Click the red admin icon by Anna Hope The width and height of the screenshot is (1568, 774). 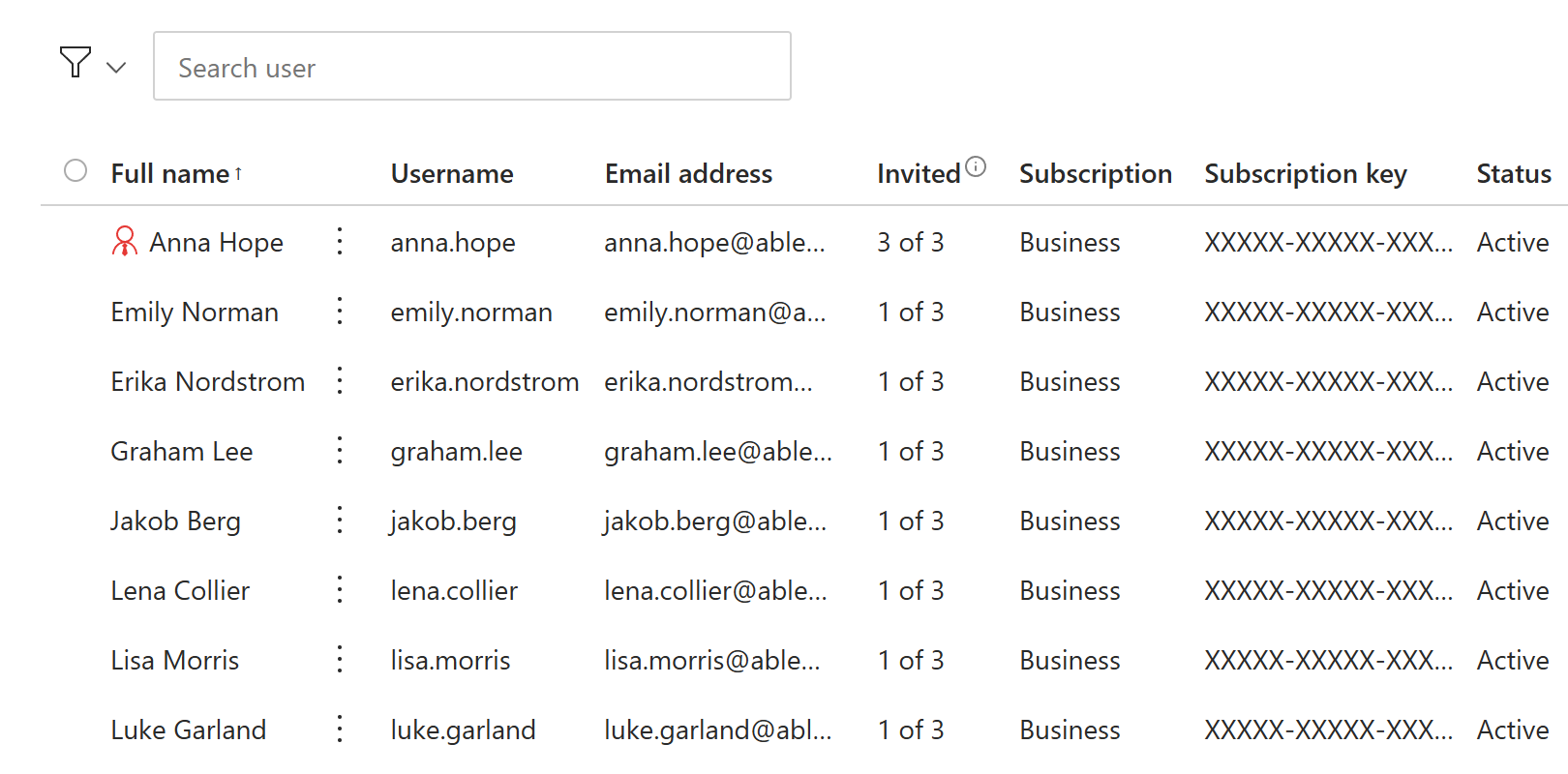click(125, 241)
